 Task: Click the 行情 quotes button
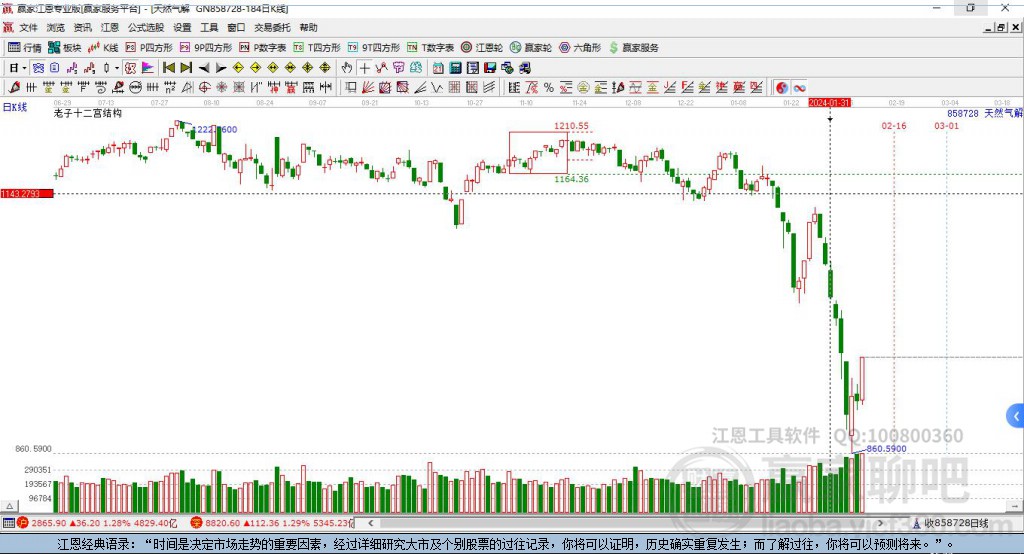(25, 48)
